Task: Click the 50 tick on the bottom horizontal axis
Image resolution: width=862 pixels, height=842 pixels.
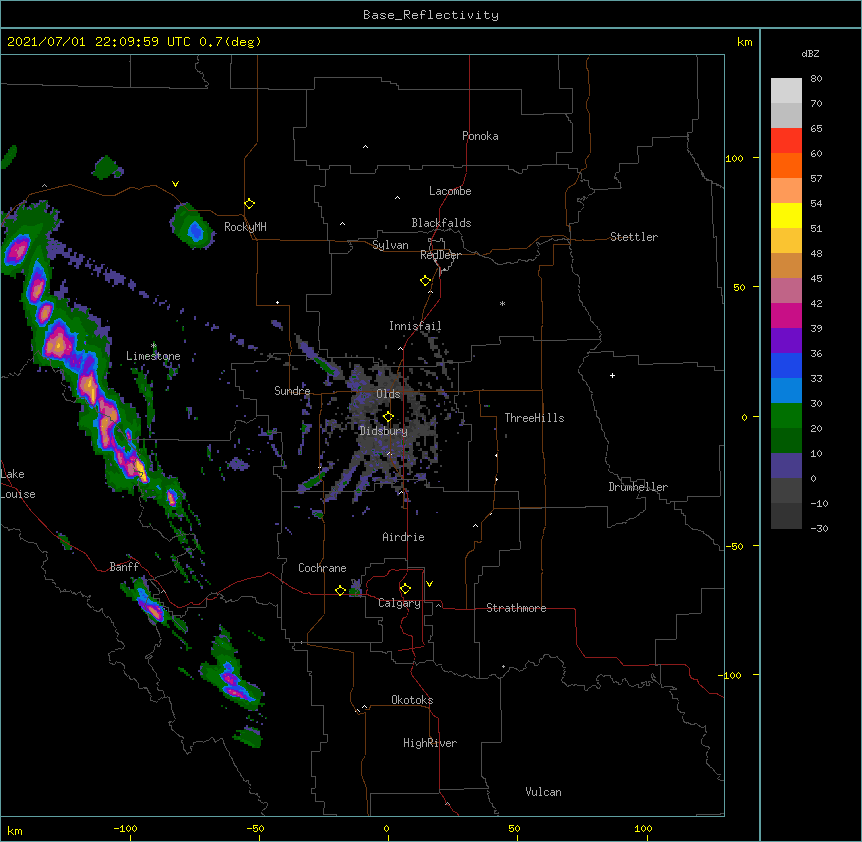Action: pos(514,828)
